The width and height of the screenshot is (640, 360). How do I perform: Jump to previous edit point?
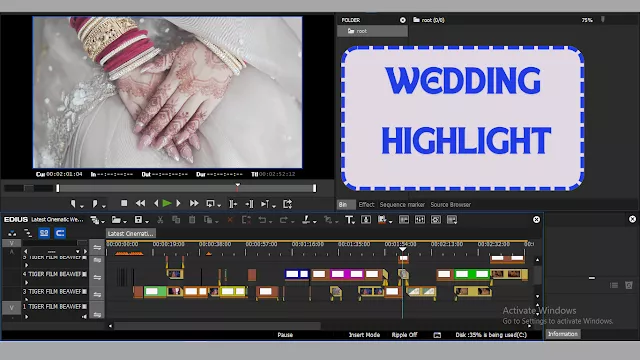coord(233,204)
